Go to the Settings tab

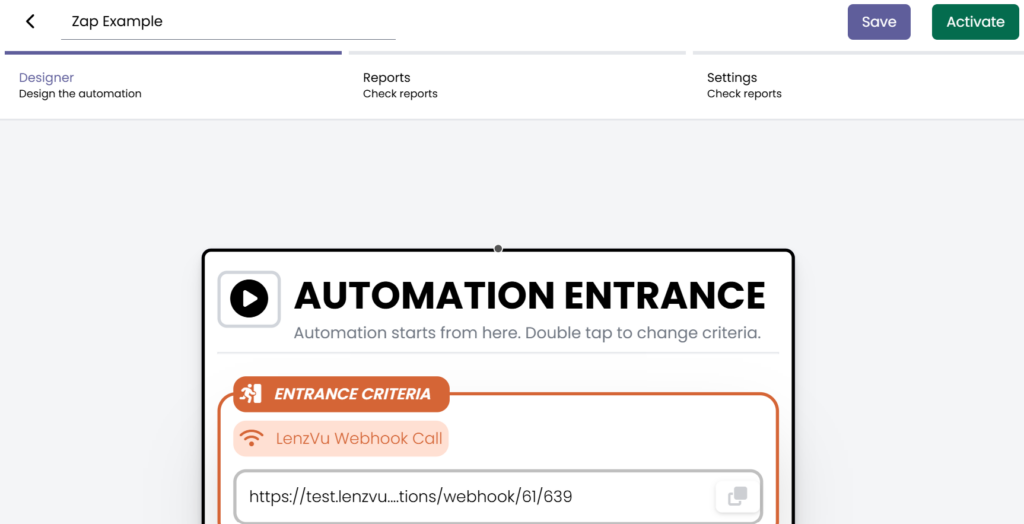click(x=732, y=78)
